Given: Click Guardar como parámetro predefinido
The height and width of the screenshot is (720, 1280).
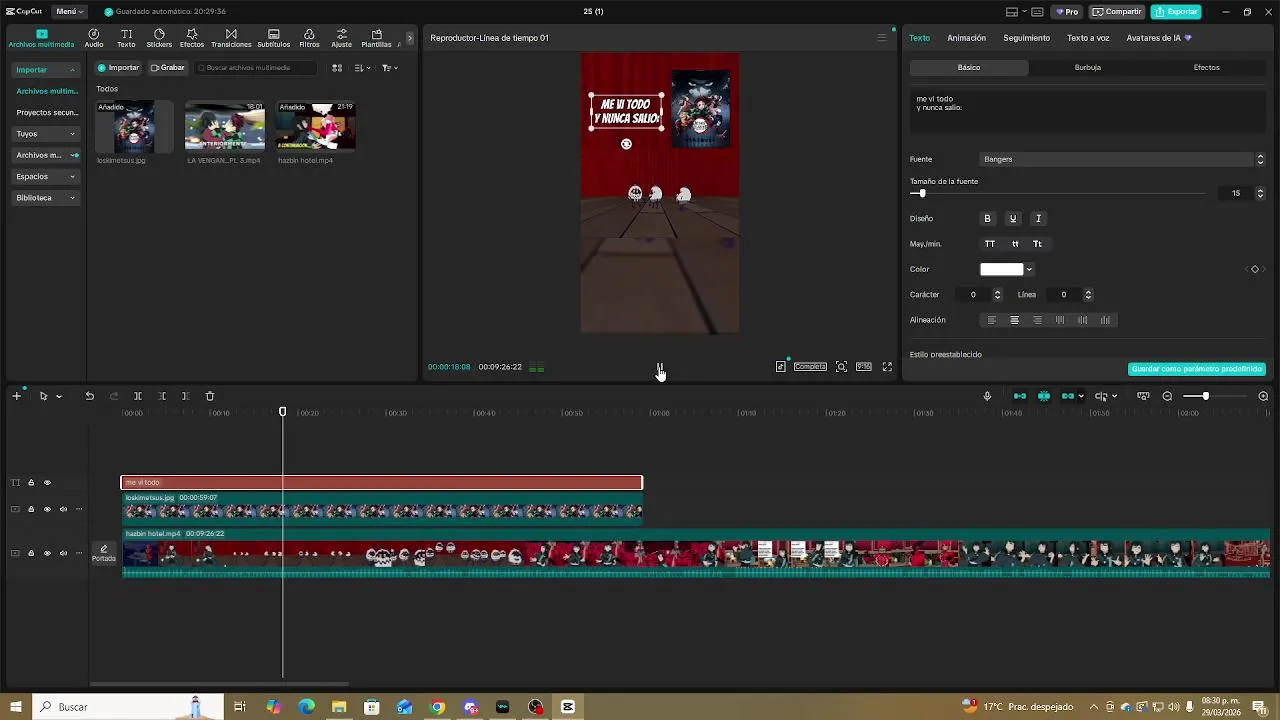Looking at the screenshot, I should click(x=1197, y=369).
